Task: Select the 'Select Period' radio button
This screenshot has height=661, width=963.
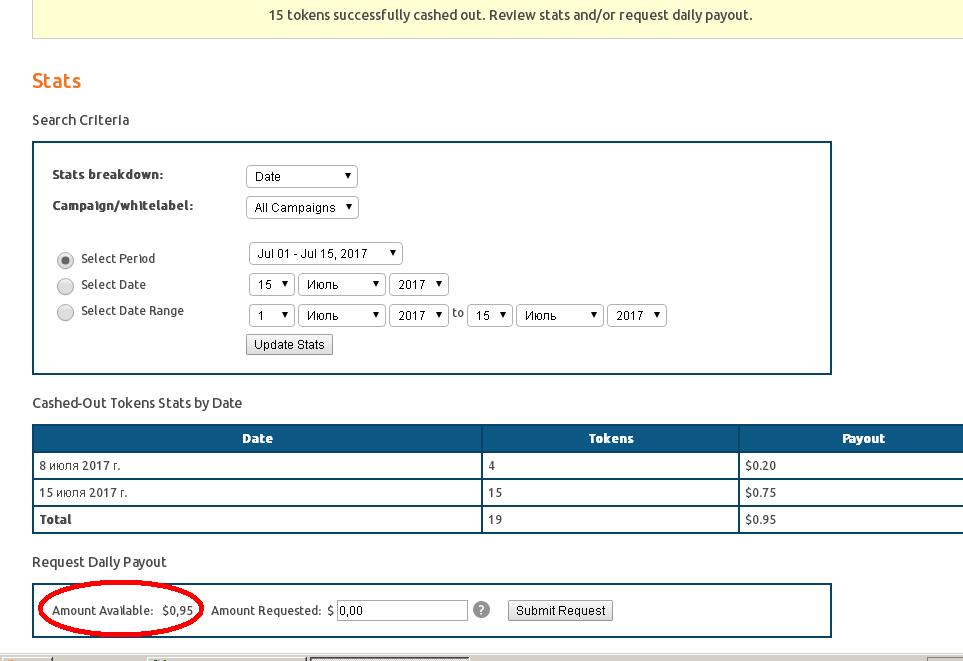Action: 65,259
